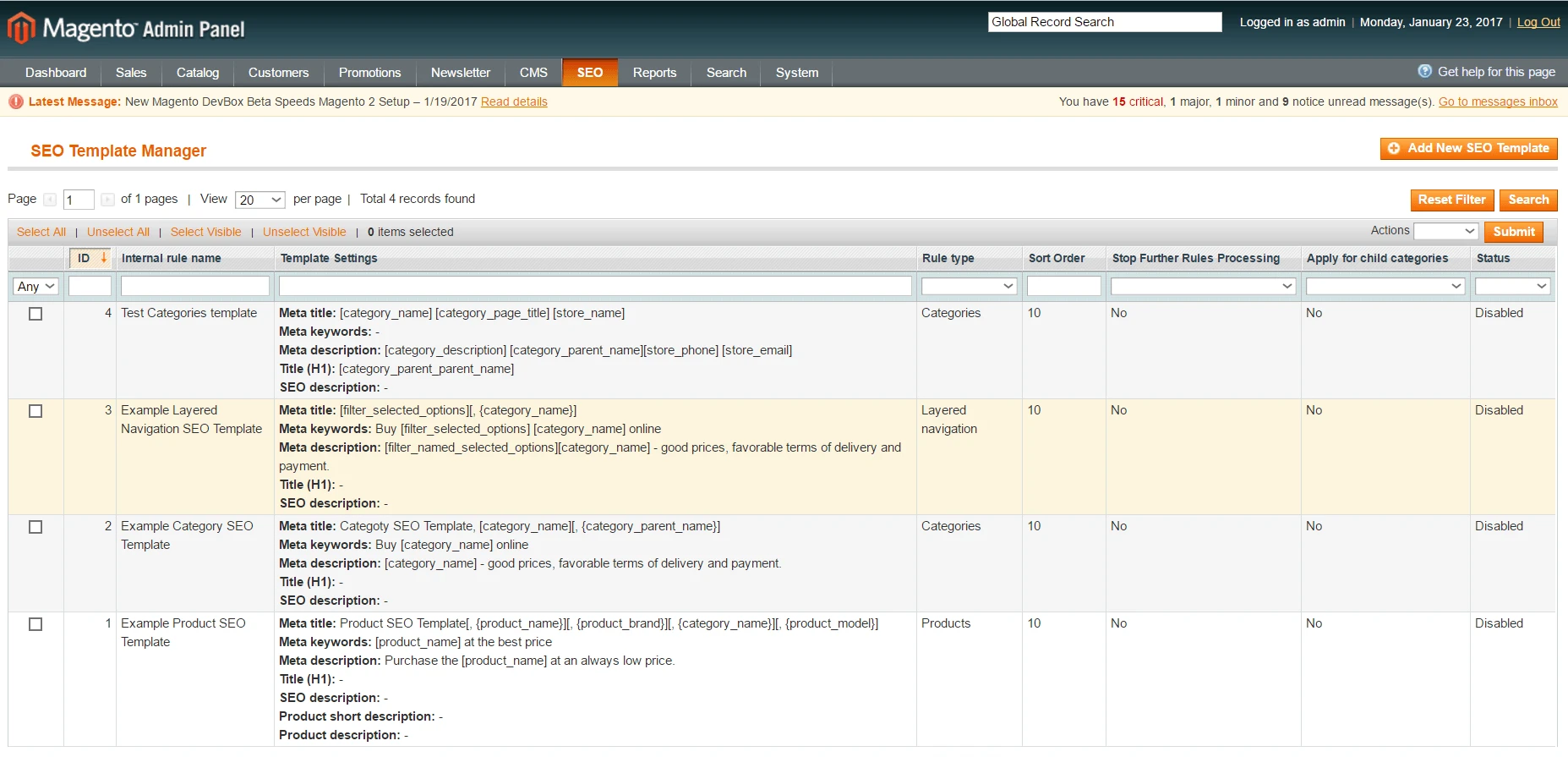Open the Any selection filter dropdown
1568x757 pixels.
tap(36, 287)
